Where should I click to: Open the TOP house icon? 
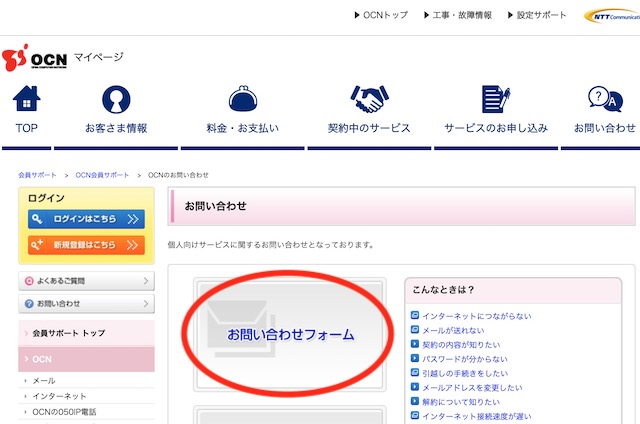pos(27,98)
